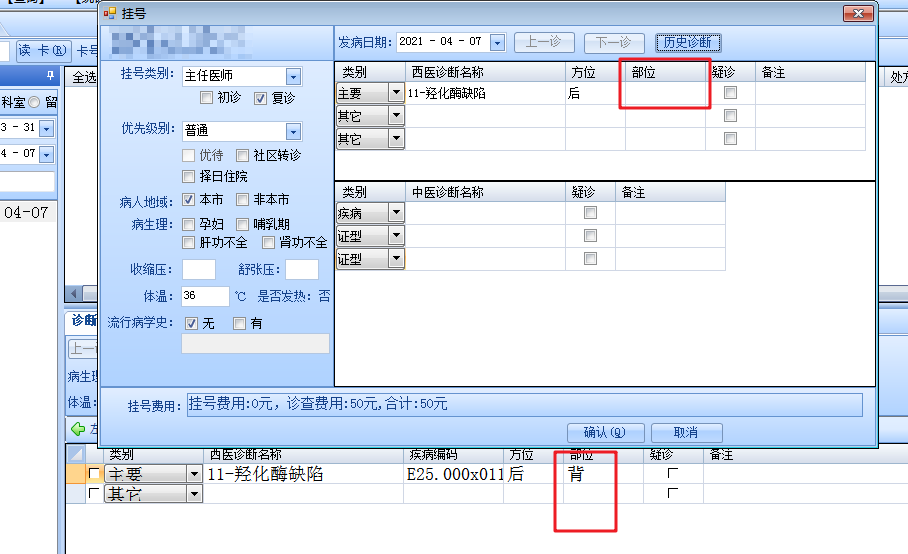Screen dimensions: 908x554
Task: Enable the 肝功不全 checkbox
Action: click(188, 243)
